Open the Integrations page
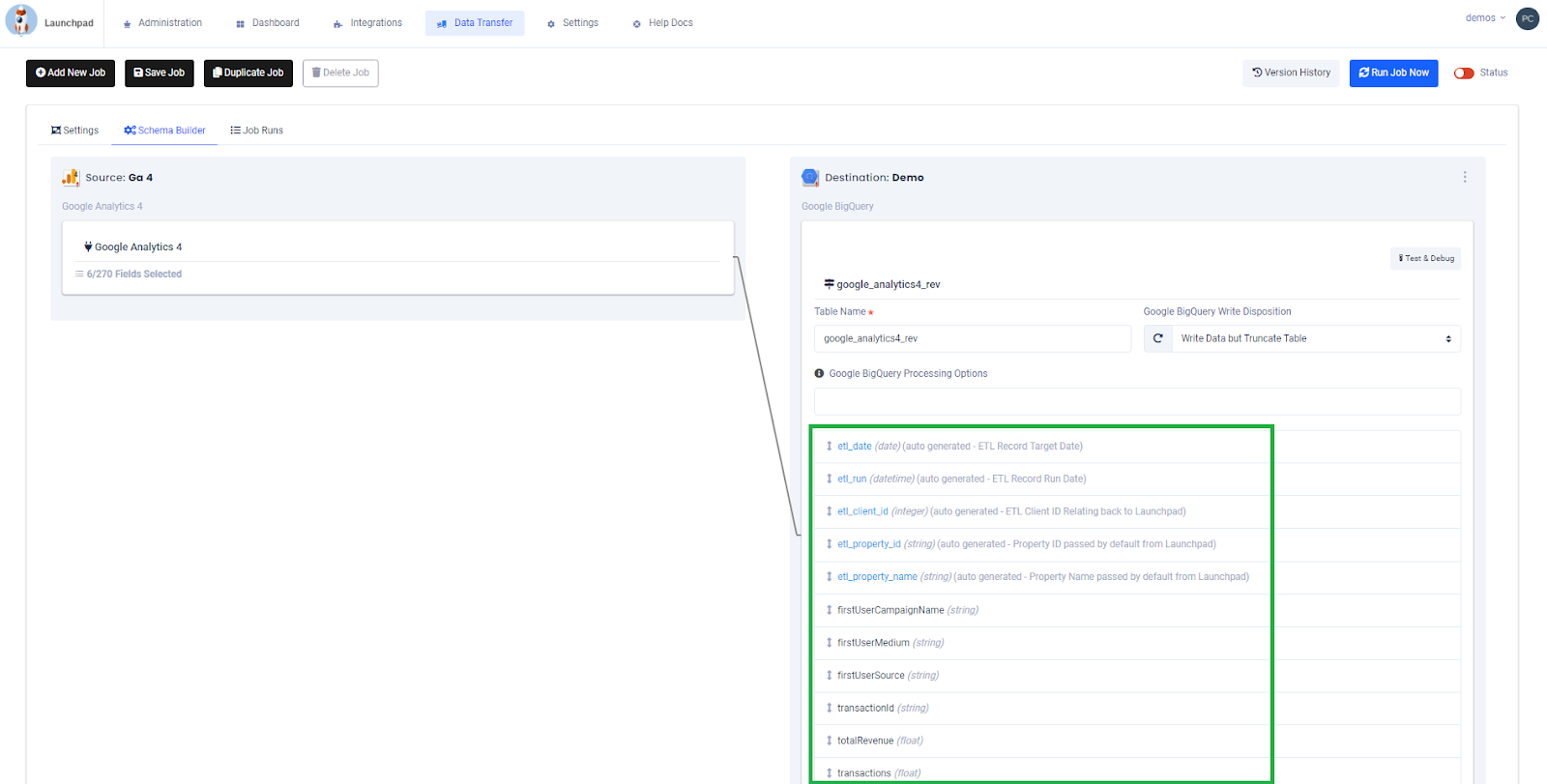 (367, 23)
